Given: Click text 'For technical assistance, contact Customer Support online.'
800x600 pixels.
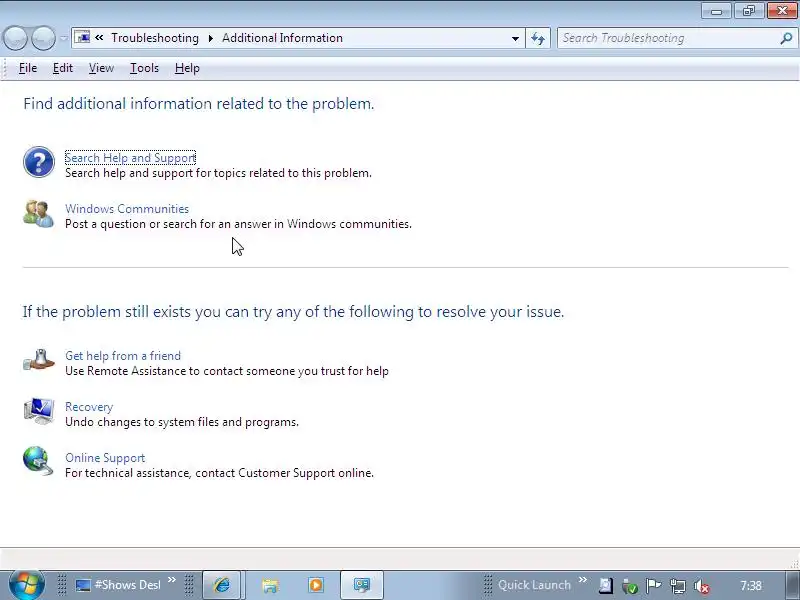Looking at the screenshot, I should tap(219, 473).
